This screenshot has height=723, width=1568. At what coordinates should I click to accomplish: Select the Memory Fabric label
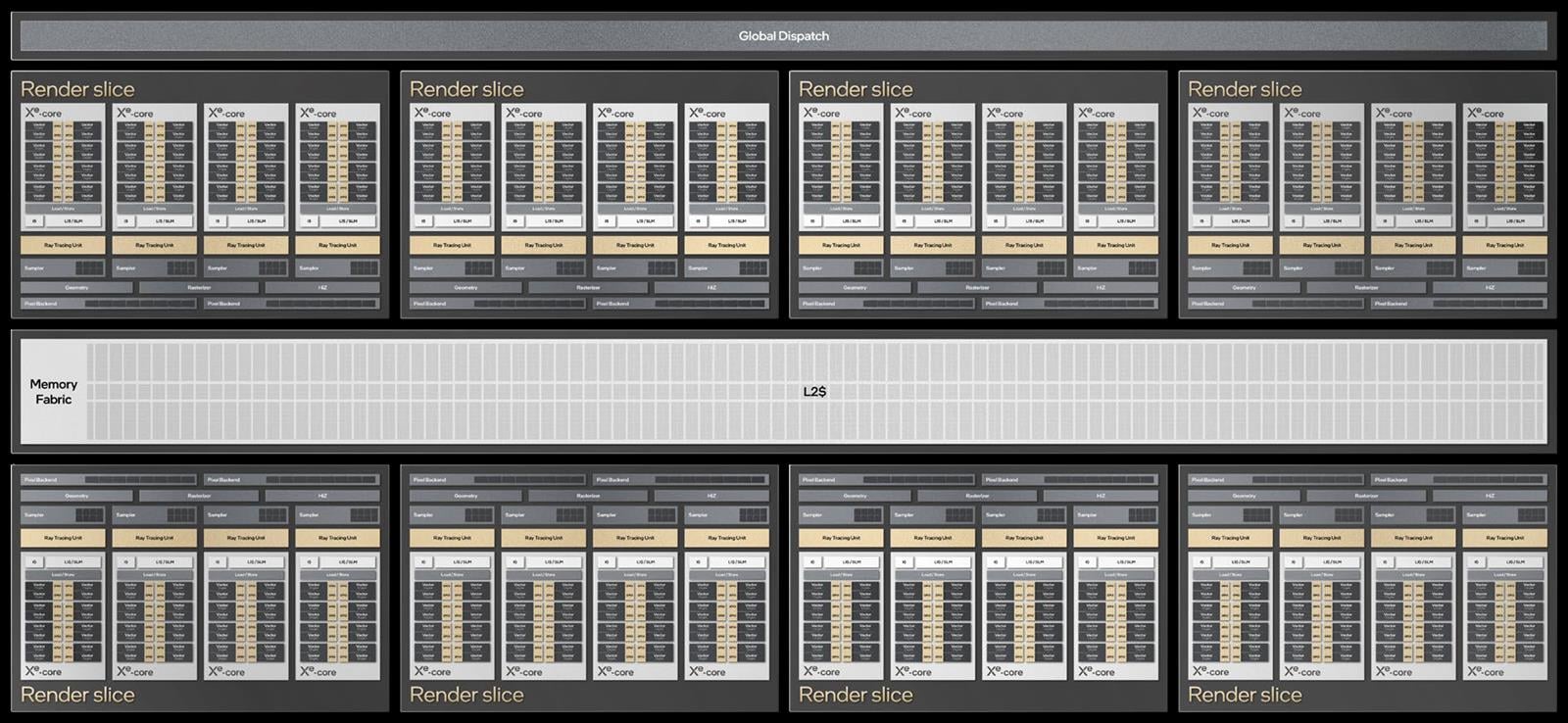click(x=53, y=392)
